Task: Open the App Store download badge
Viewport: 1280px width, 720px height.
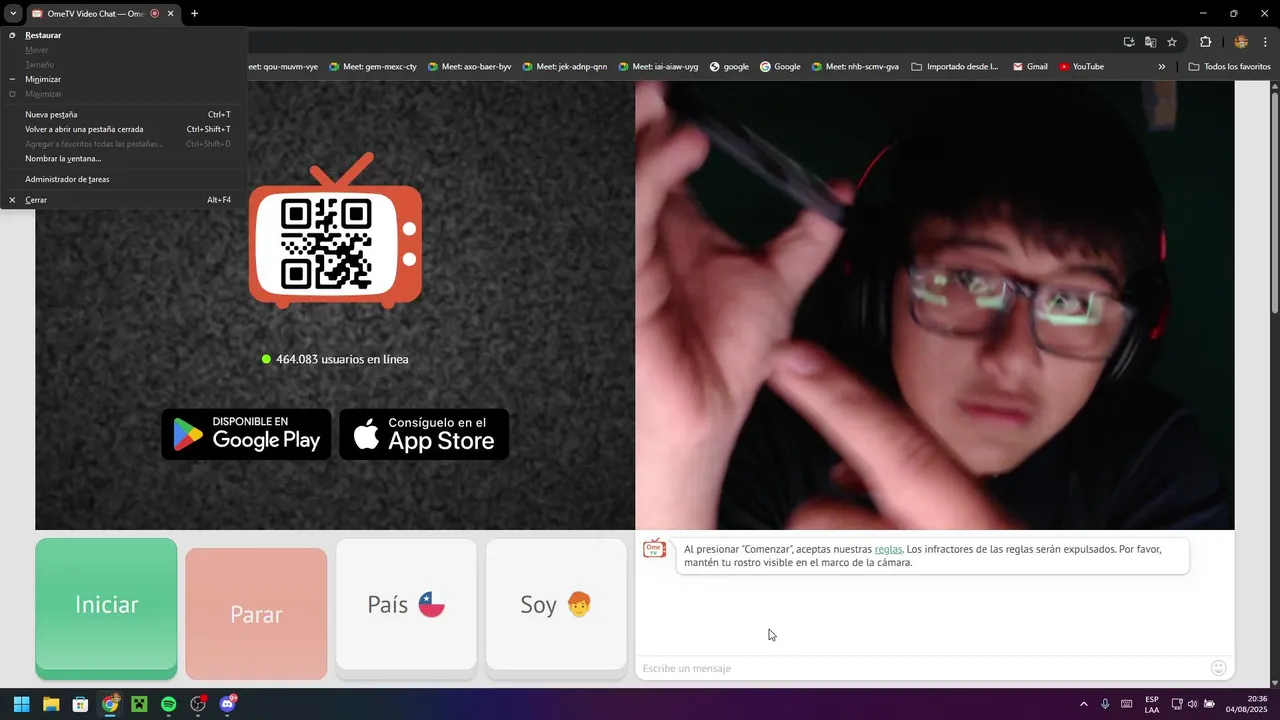Action: click(x=424, y=434)
